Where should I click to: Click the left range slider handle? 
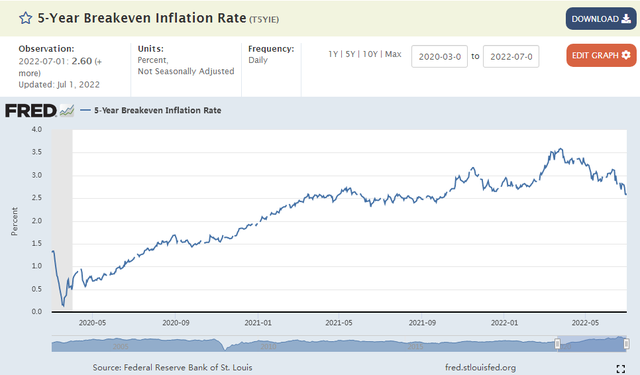558,344
